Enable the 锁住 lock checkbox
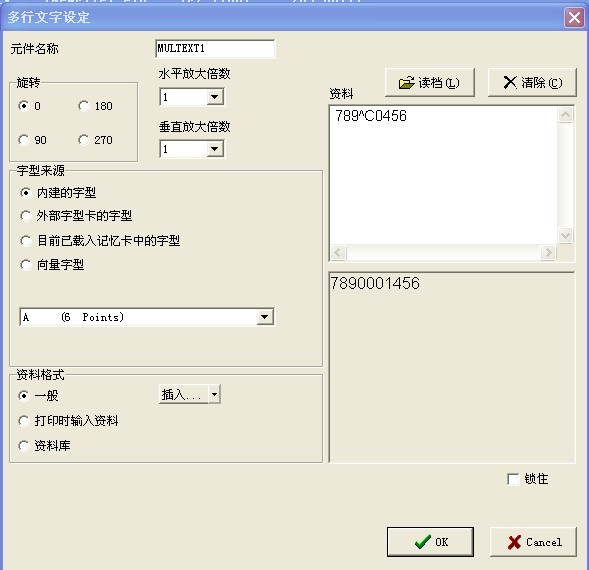589x570 pixels. (513, 479)
